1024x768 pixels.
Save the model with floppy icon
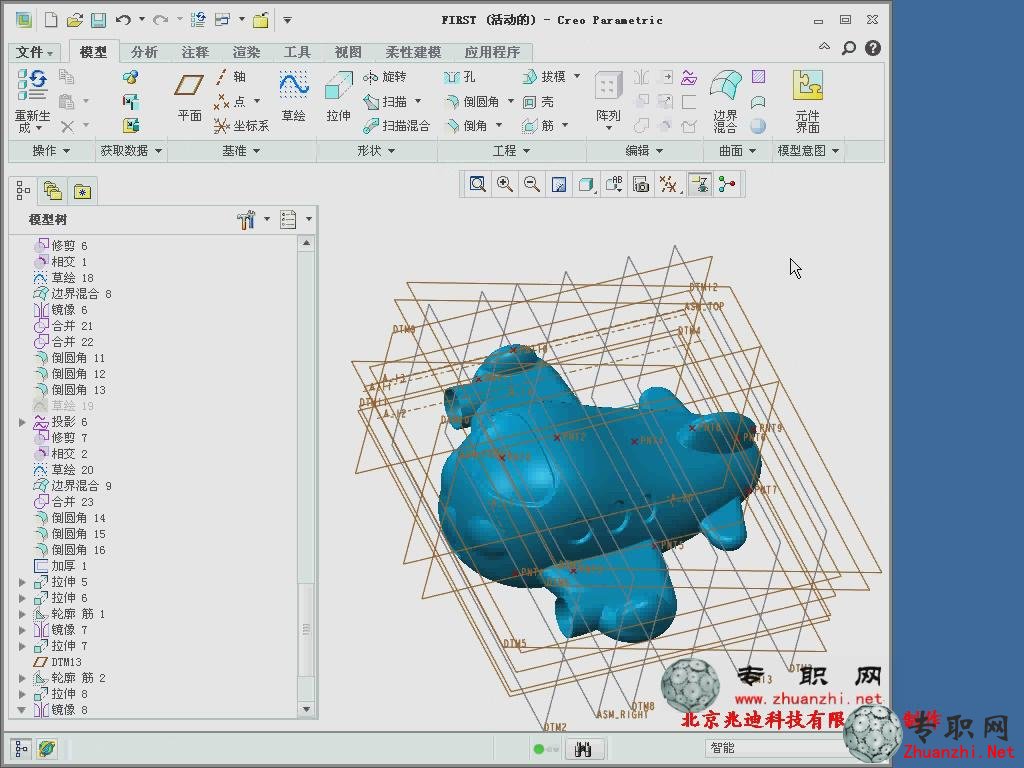[99, 20]
